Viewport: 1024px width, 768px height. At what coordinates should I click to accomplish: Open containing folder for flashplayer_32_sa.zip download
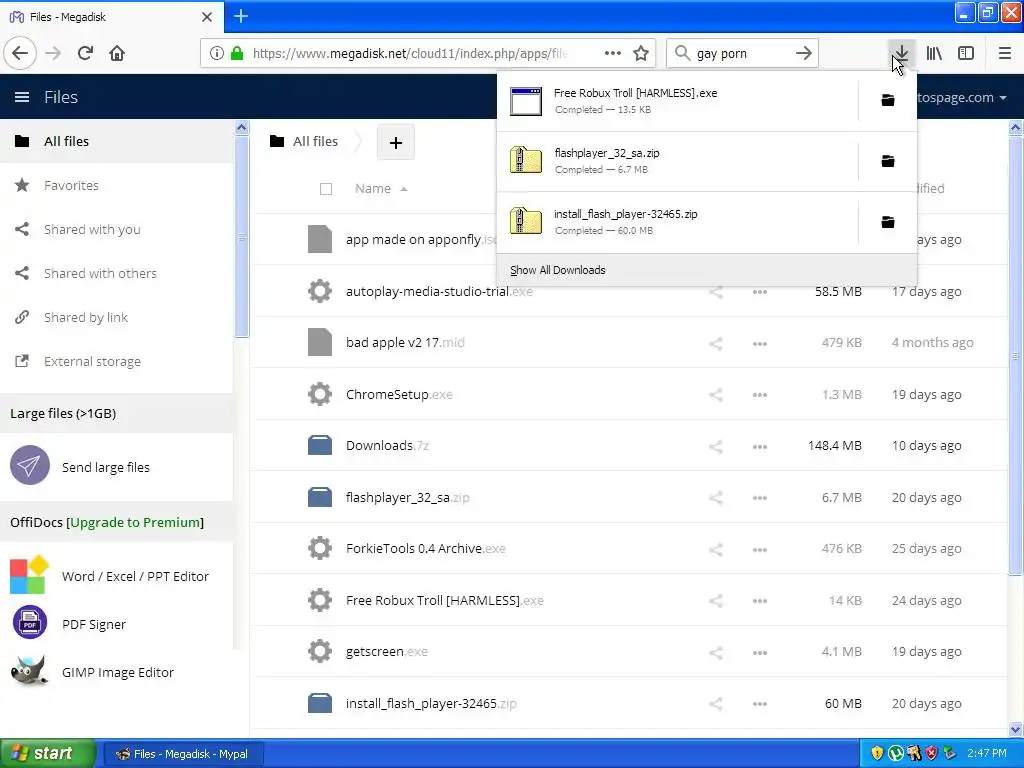[888, 161]
